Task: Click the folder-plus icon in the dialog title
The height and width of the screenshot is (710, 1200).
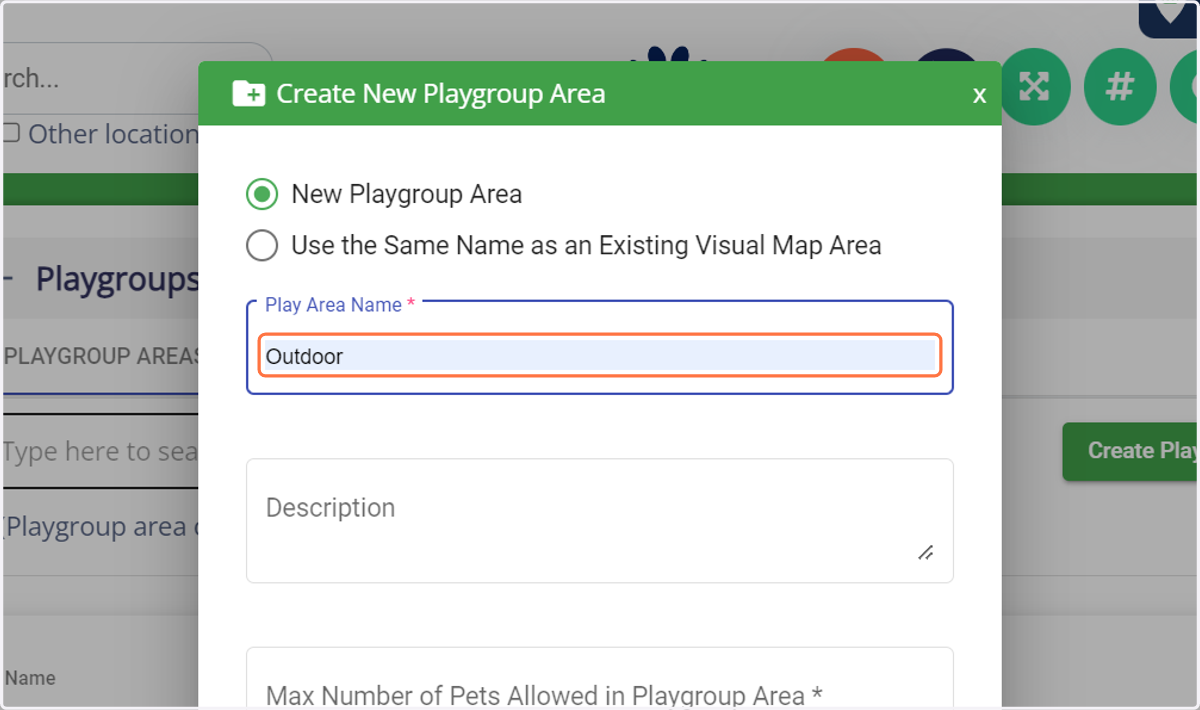Action: [x=248, y=94]
